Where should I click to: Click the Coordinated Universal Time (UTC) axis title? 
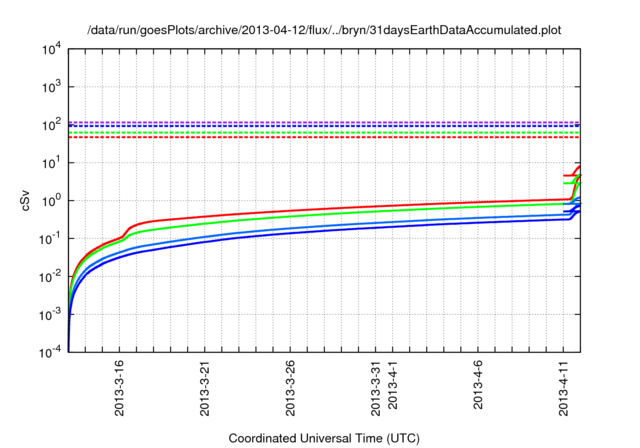coord(324,439)
